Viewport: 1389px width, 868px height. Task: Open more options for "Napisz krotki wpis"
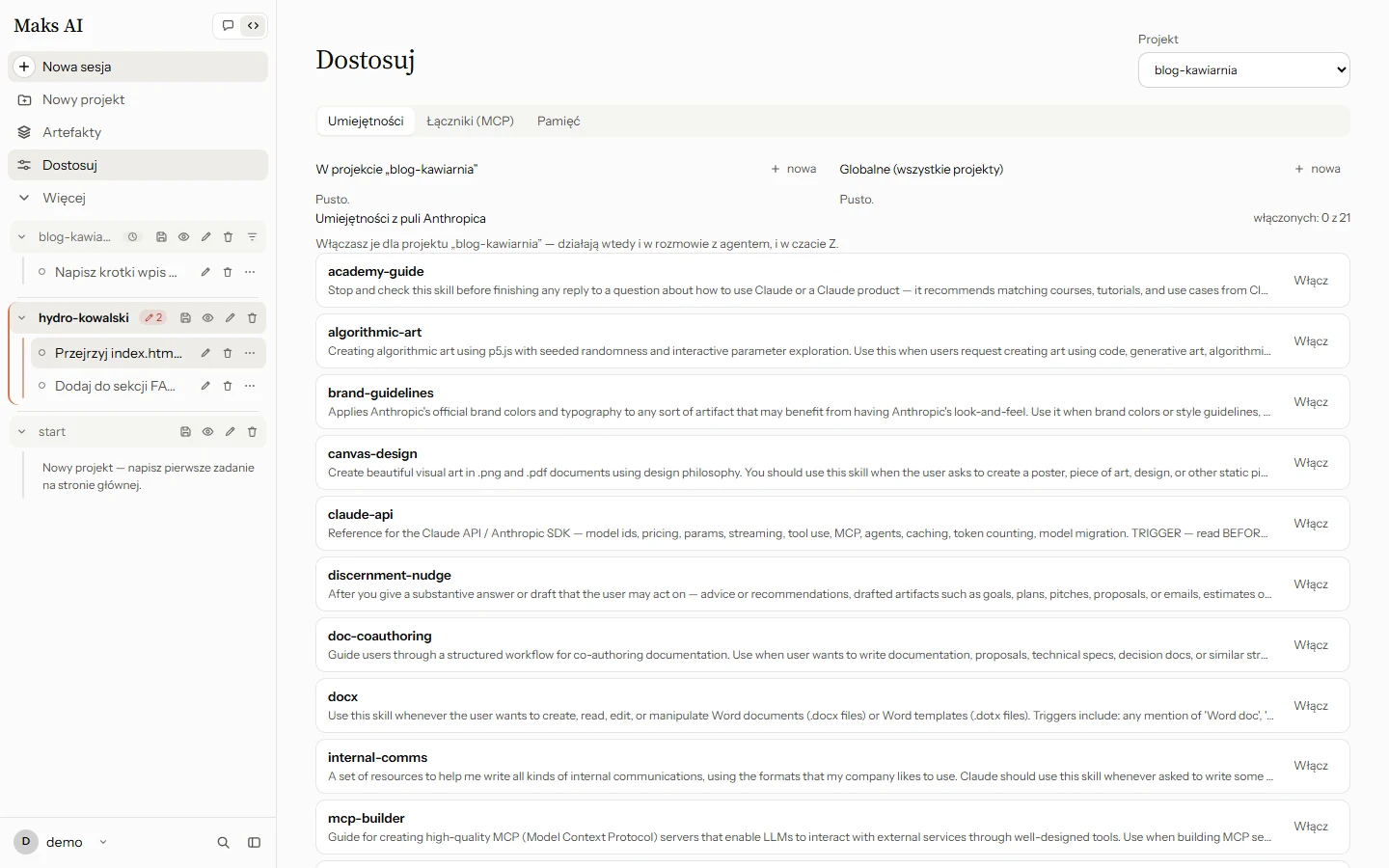(250, 272)
